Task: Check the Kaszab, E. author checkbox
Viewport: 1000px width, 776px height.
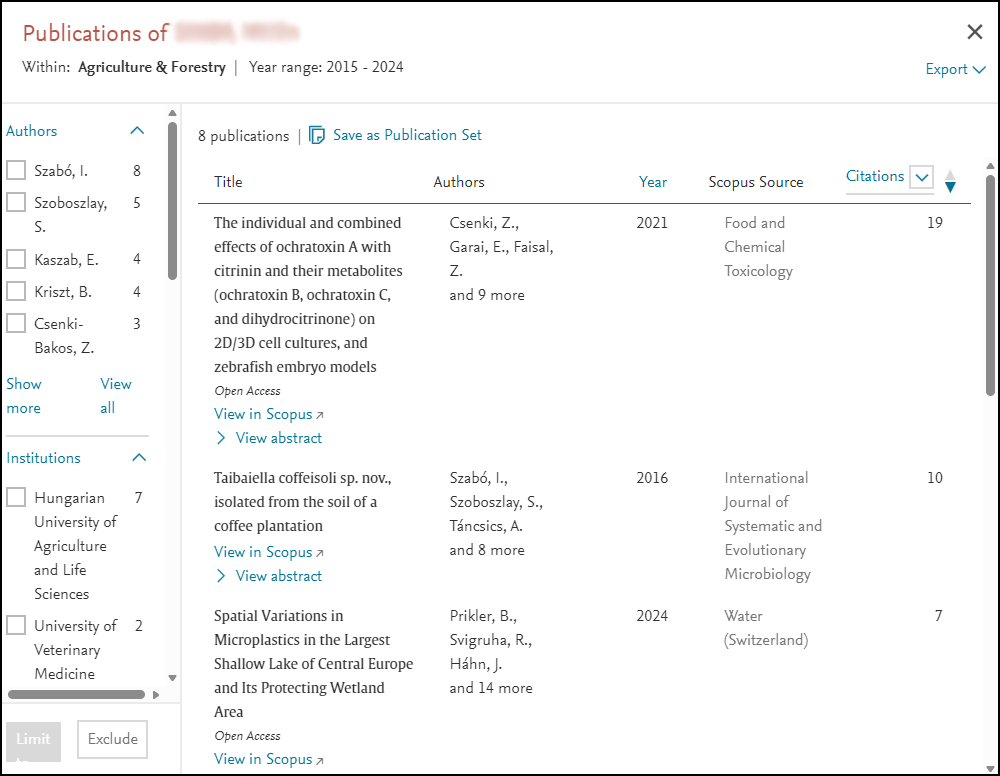Action: 16,259
